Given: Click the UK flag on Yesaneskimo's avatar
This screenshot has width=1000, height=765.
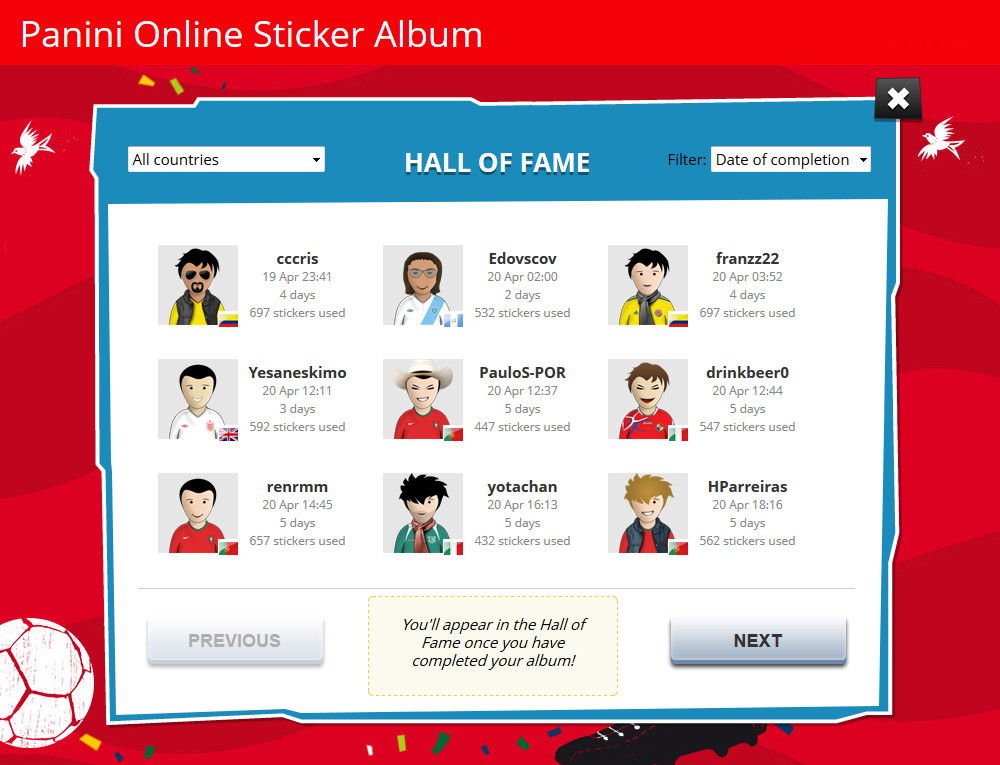Looking at the screenshot, I should click(228, 434).
